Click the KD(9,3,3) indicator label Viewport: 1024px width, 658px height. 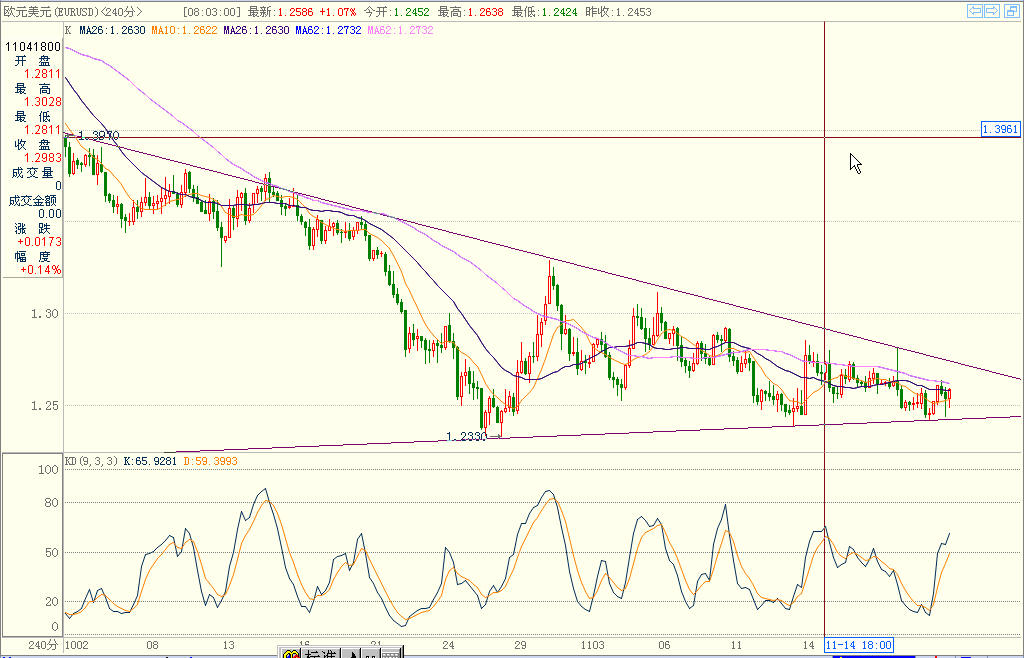click(x=91, y=461)
